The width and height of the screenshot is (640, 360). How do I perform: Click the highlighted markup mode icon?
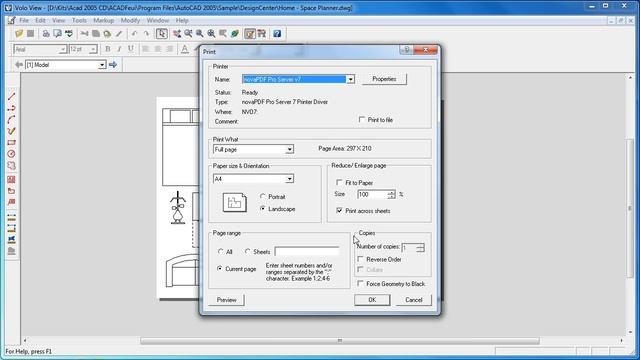250,33
